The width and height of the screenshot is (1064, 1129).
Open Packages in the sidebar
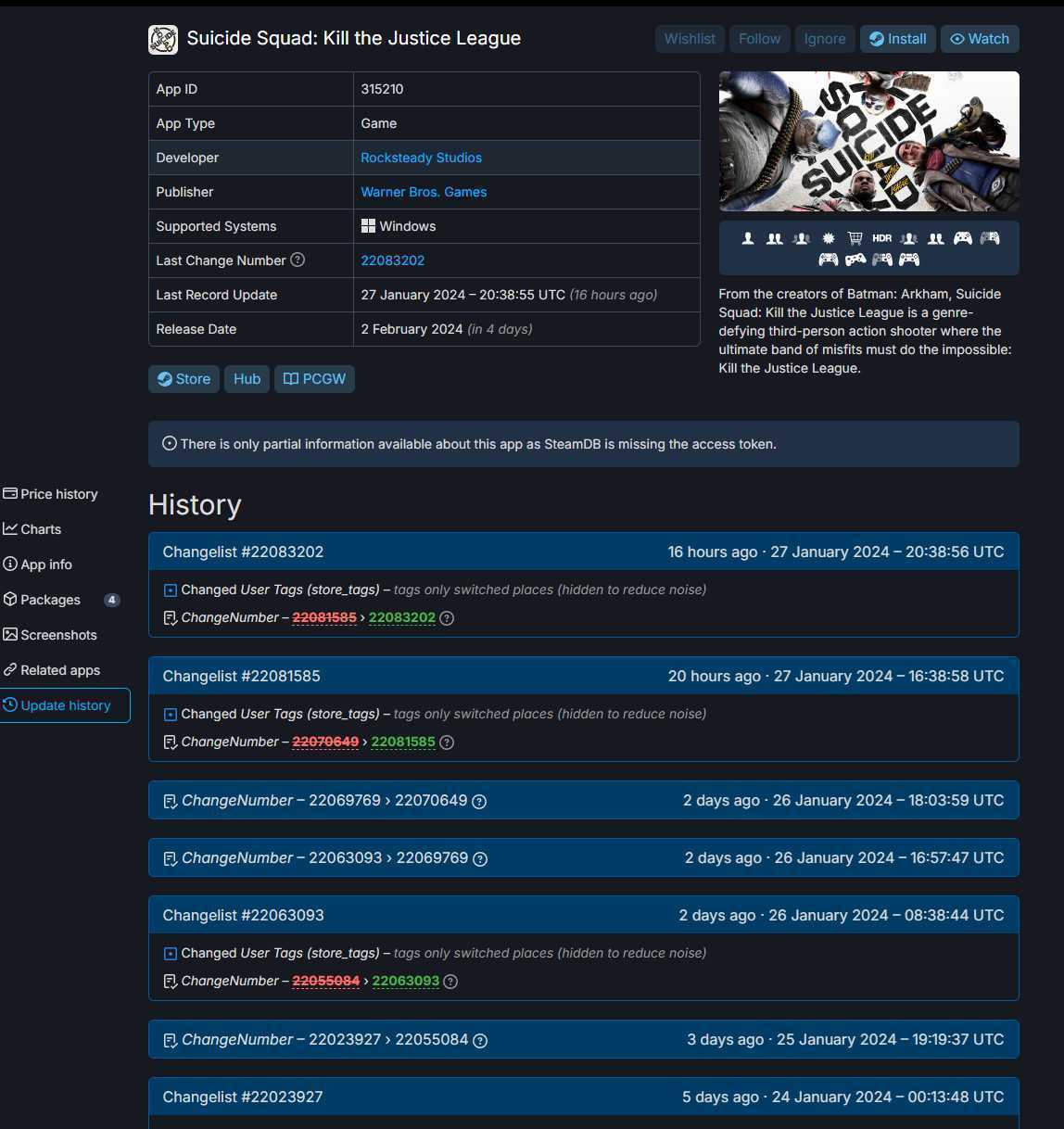(x=51, y=600)
